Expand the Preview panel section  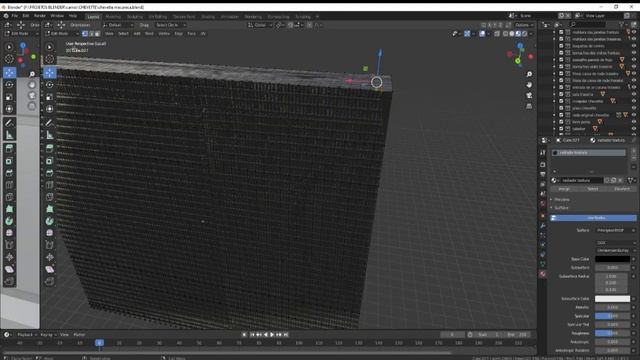tap(561, 200)
